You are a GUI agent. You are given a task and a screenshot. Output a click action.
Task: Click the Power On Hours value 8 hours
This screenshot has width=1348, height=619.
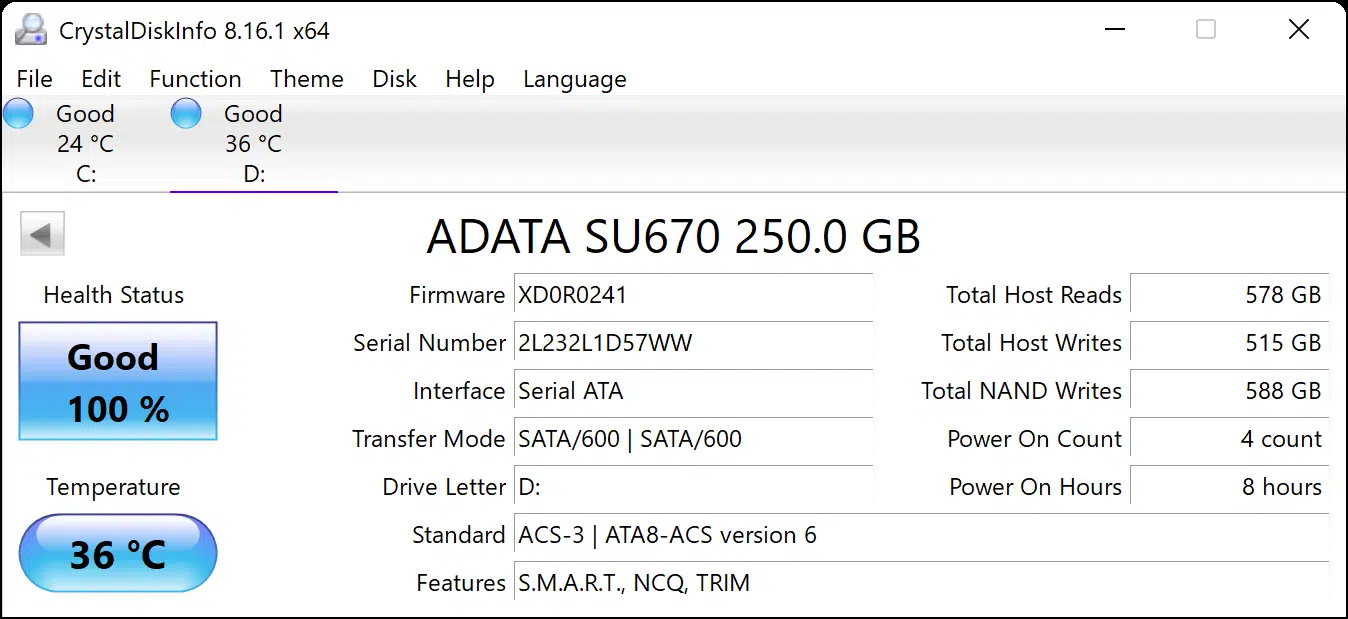pyautogui.click(x=1229, y=487)
